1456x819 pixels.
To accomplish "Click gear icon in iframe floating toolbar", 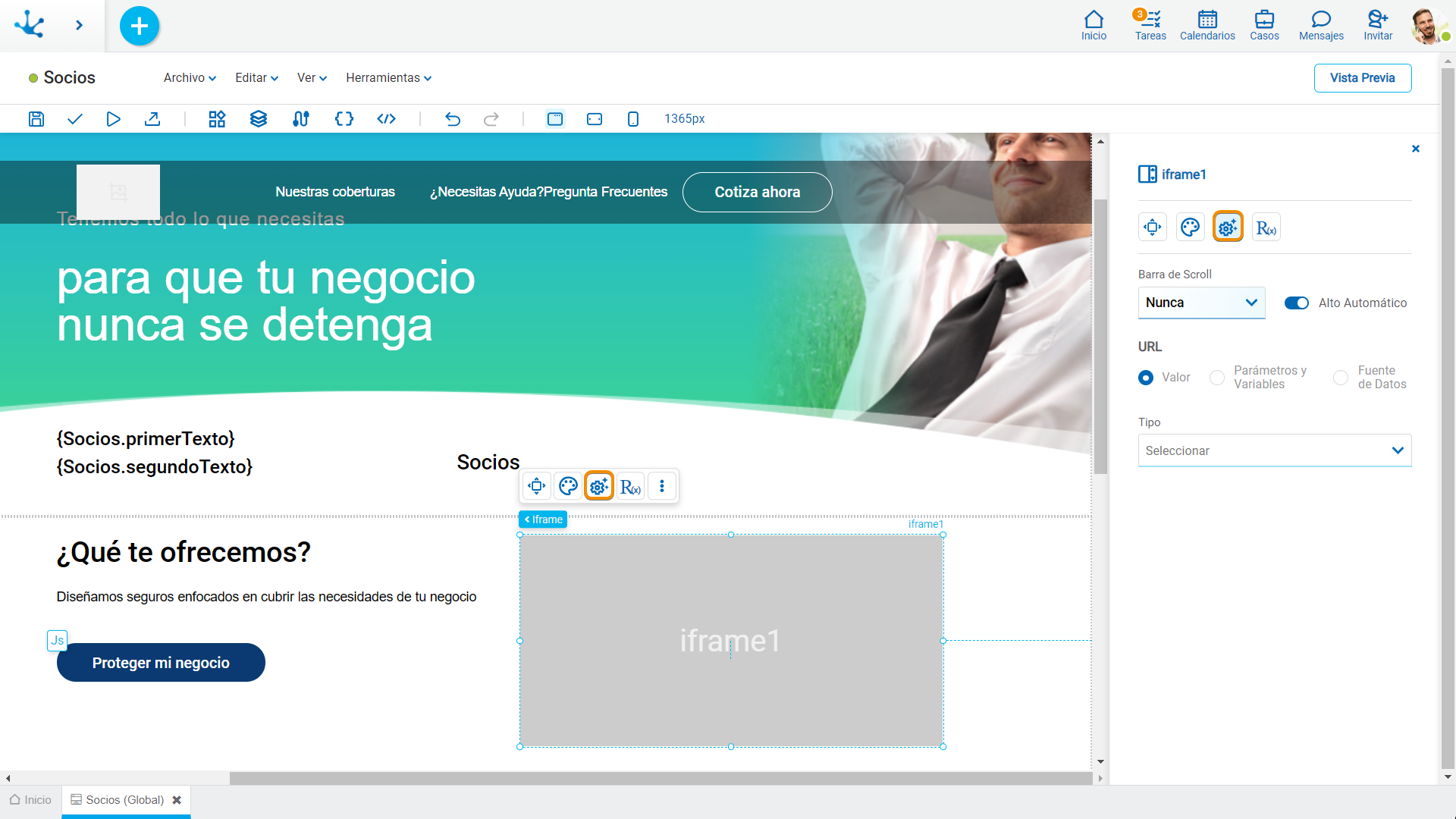I will [599, 486].
